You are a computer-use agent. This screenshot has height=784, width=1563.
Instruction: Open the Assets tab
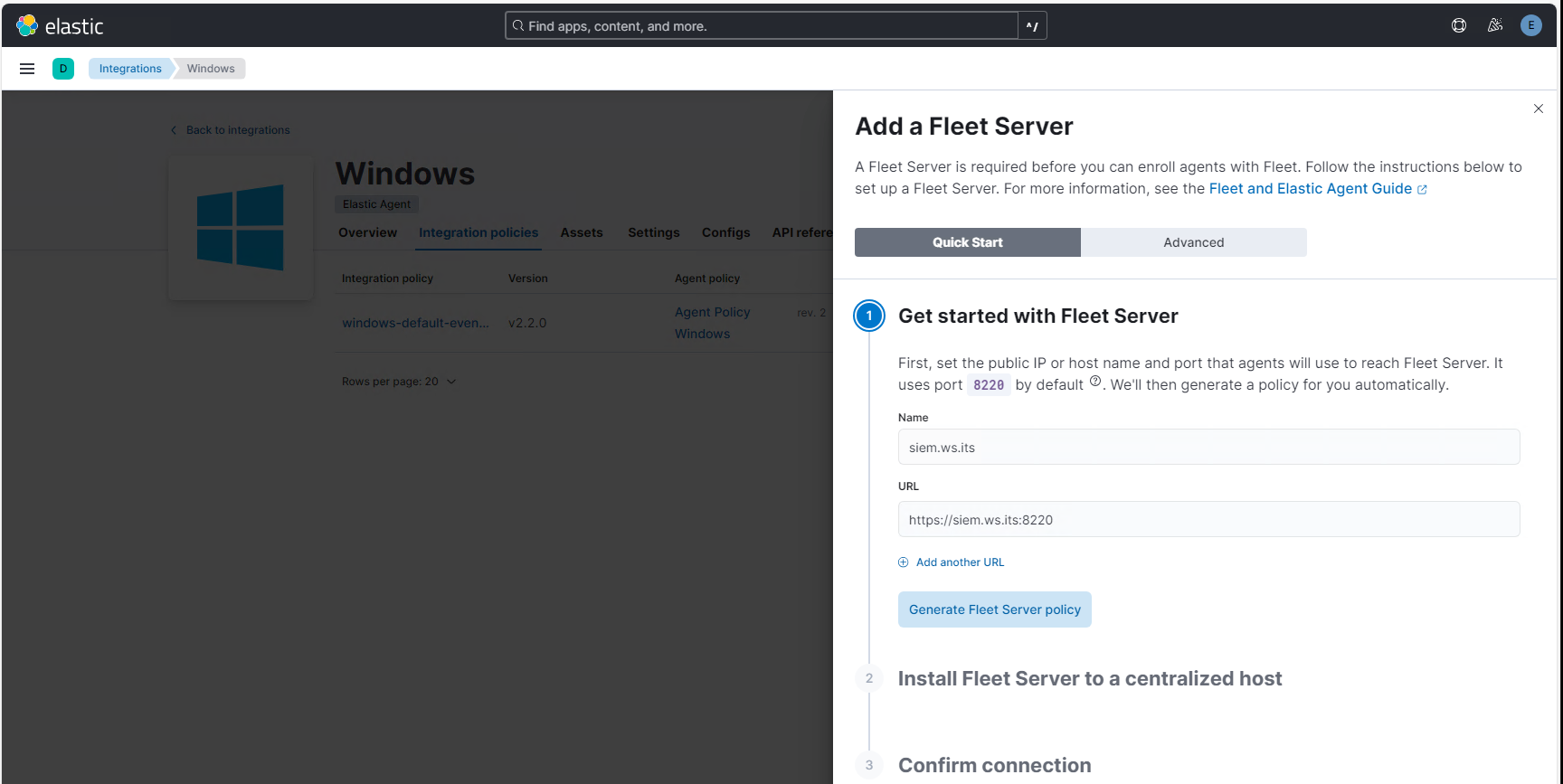[x=582, y=232]
